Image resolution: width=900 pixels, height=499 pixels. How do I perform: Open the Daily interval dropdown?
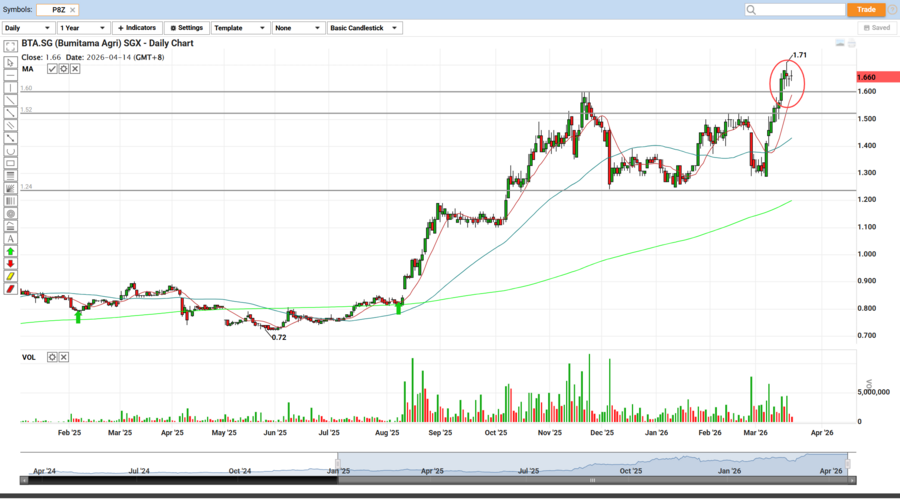(x=27, y=28)
